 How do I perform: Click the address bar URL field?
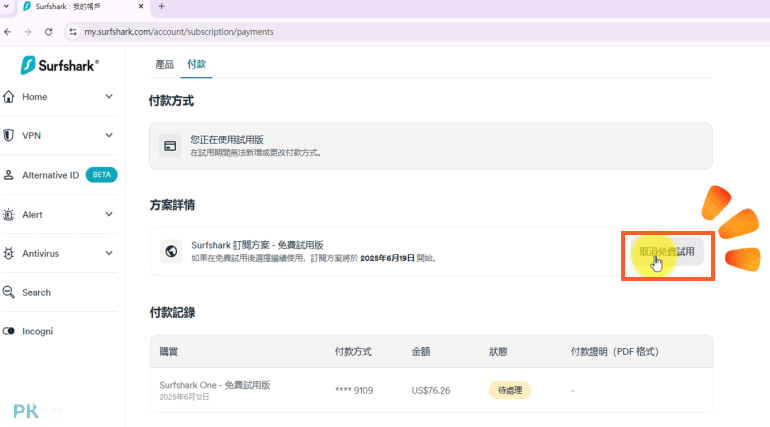click(416, 32)
